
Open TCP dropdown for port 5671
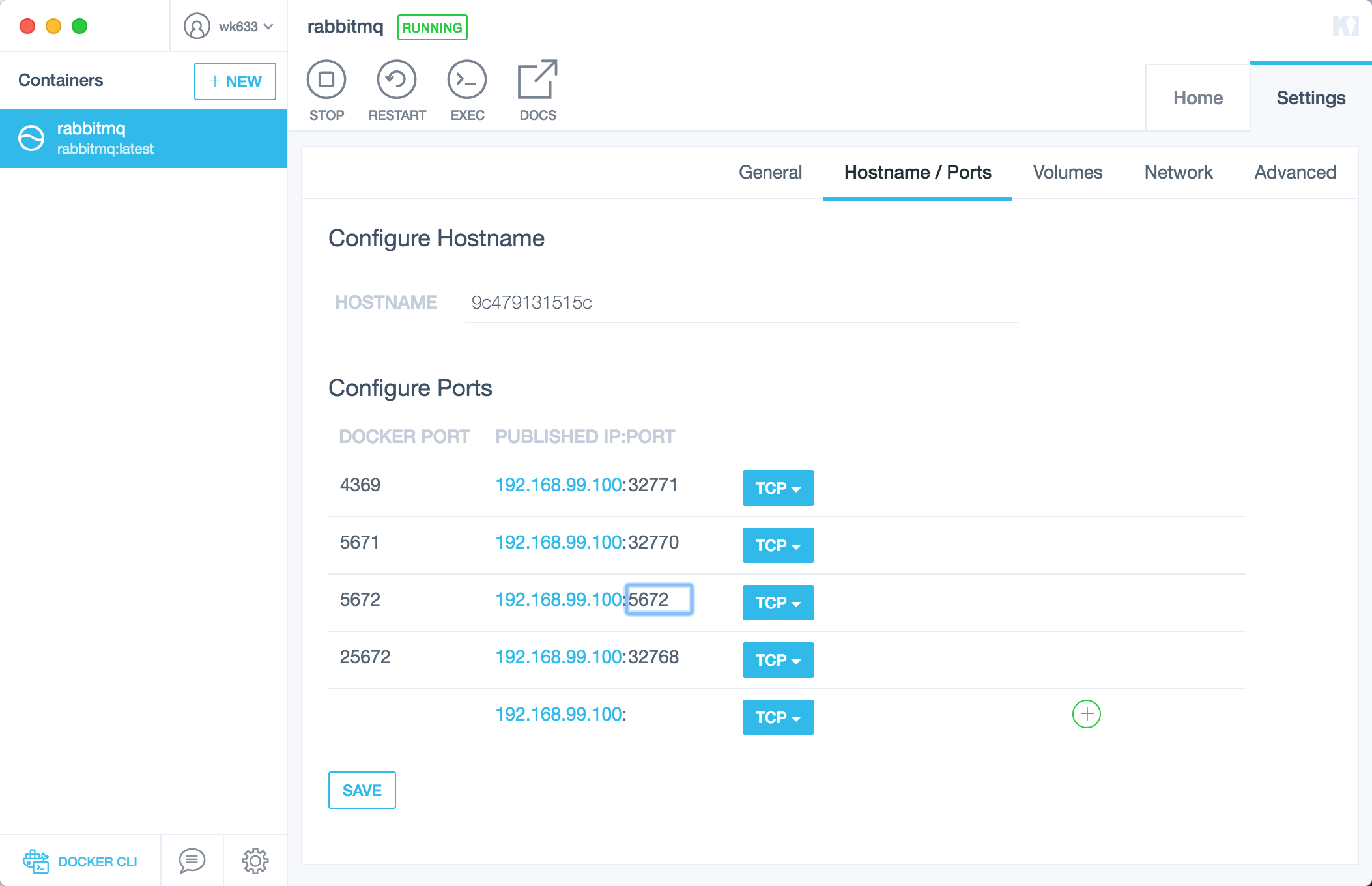point(779,545)
